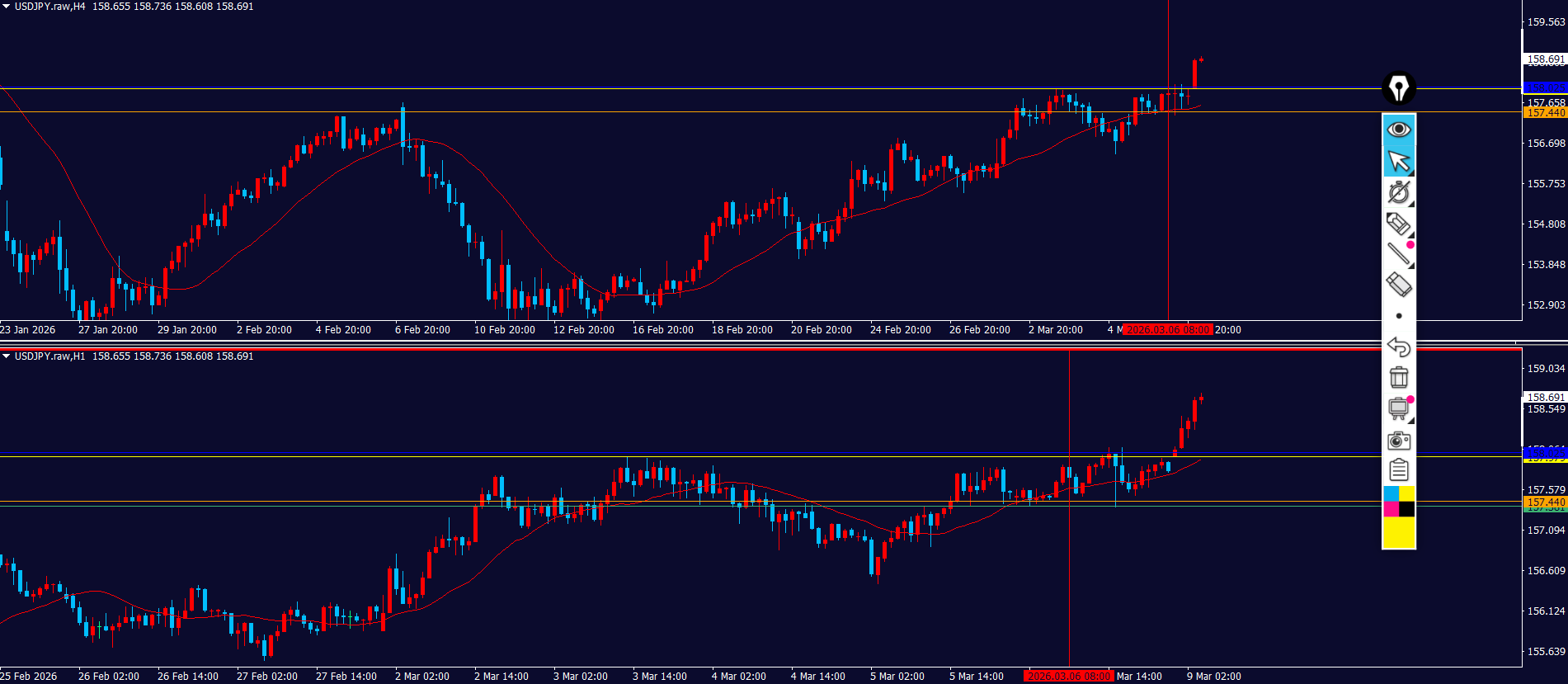Image resolution: width=1568 pixels, height=684 pixels.
Task: Clear drawings with the trash can icon
Action: click(x=1398, y=377)
